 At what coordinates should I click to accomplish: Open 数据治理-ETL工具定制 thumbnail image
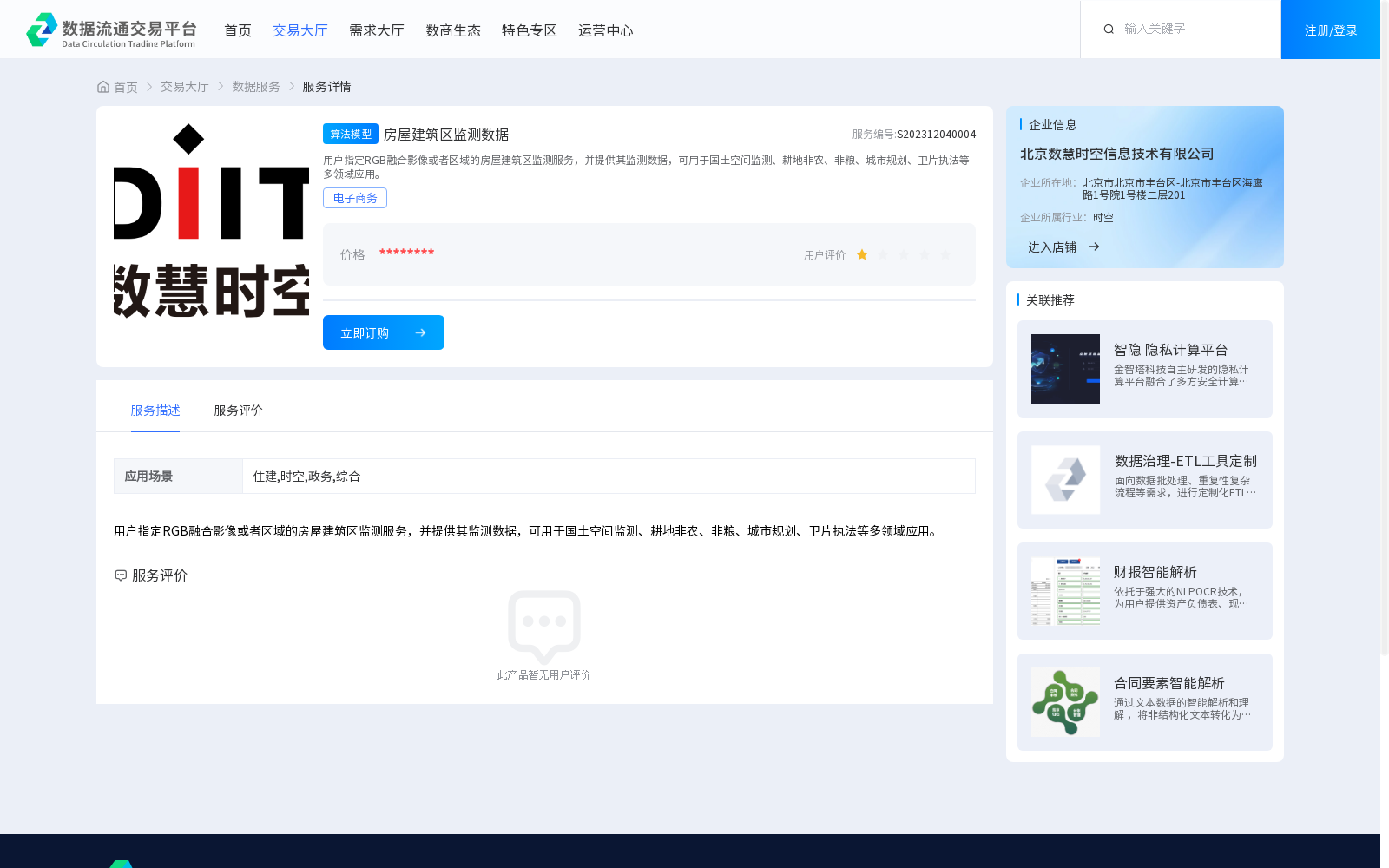pos(1065,480)
